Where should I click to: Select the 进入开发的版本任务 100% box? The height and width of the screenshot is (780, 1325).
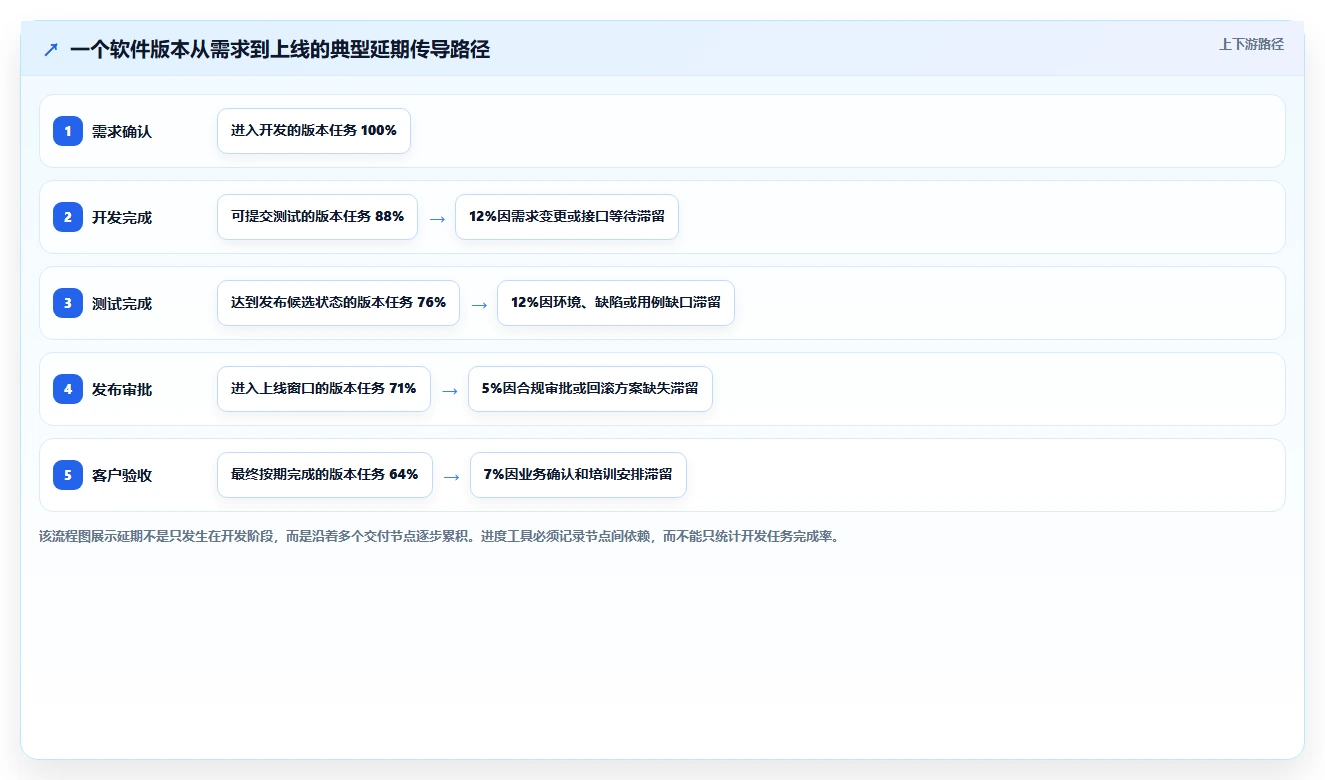[314, 131]
